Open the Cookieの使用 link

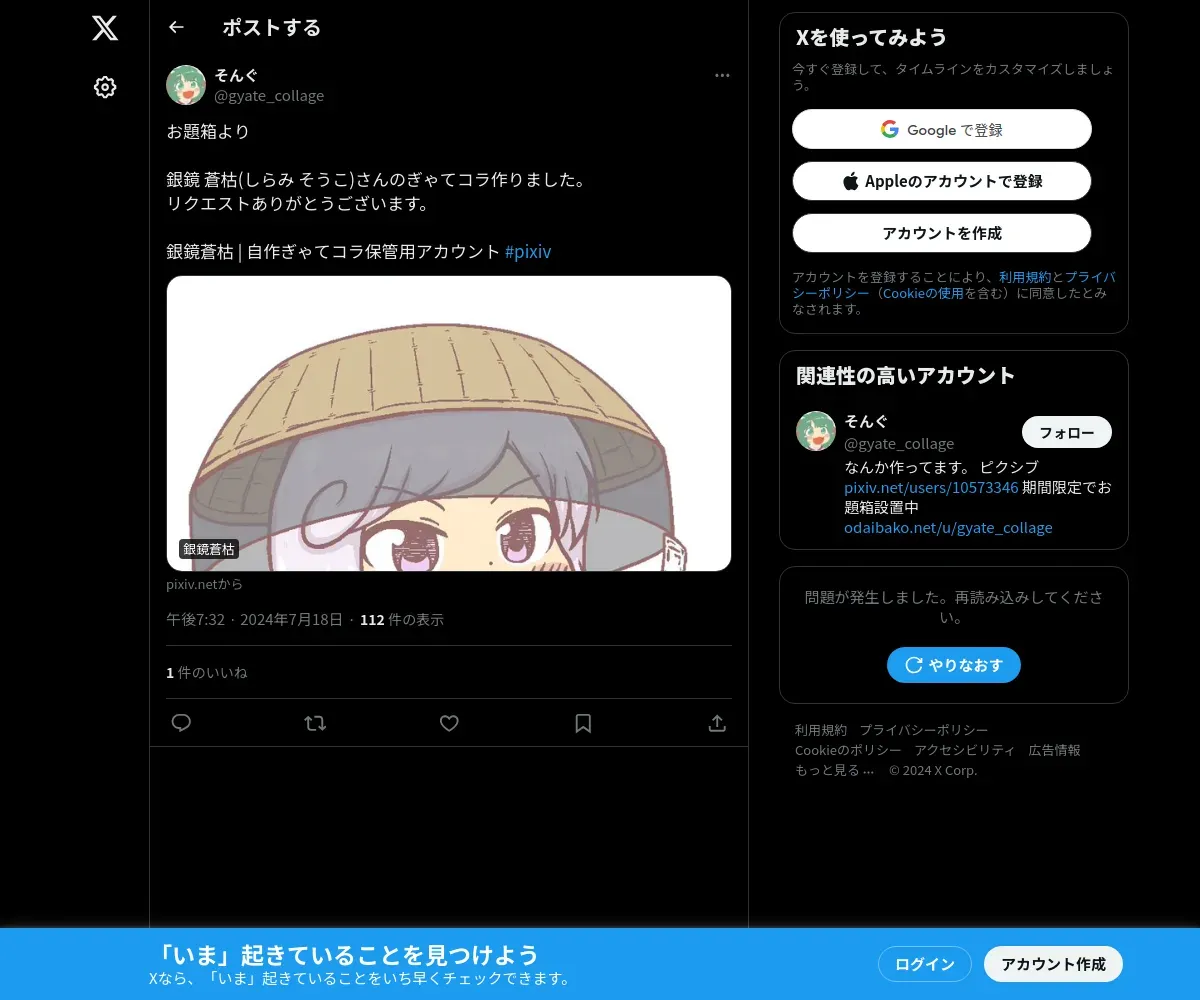click(x=923, y=293)
